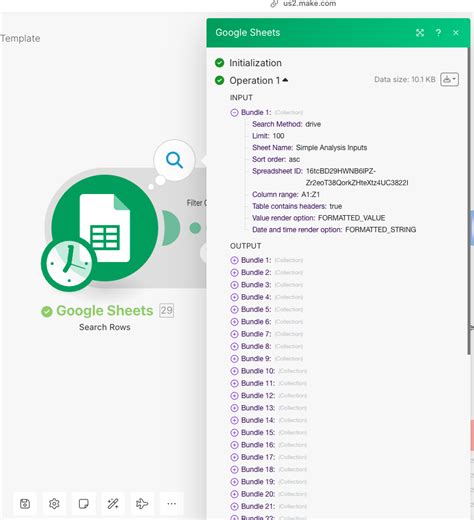The height and width of the screenshot is (520, 474).
Task: Click the Initialization green check icon
Action: click(220, 63)
